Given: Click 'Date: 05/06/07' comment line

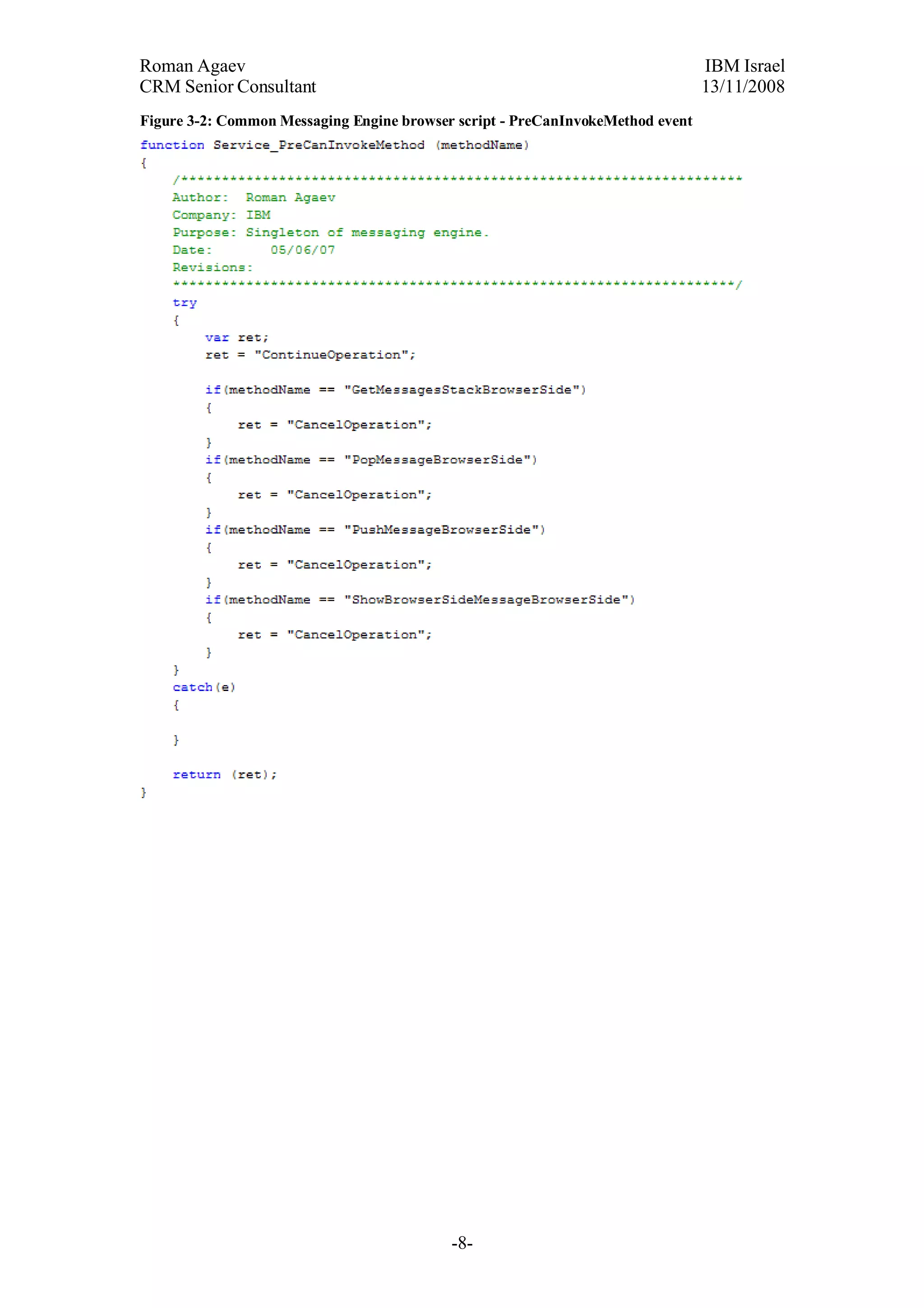Looking at the screenshot, I should click(x=254, y=250).
